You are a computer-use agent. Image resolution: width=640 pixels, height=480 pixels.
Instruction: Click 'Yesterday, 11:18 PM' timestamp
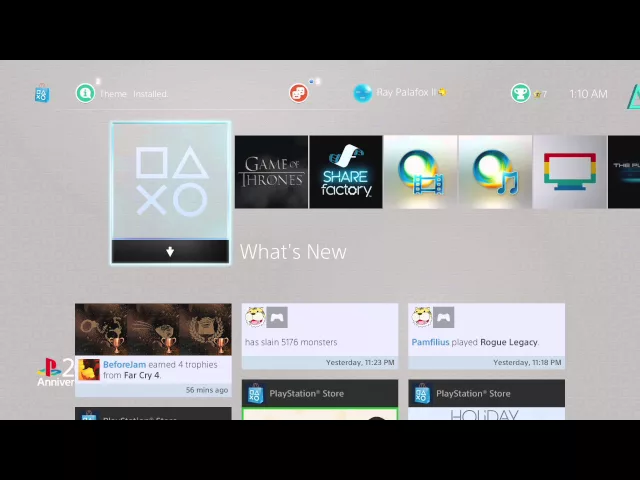click(x=527, y=362)
